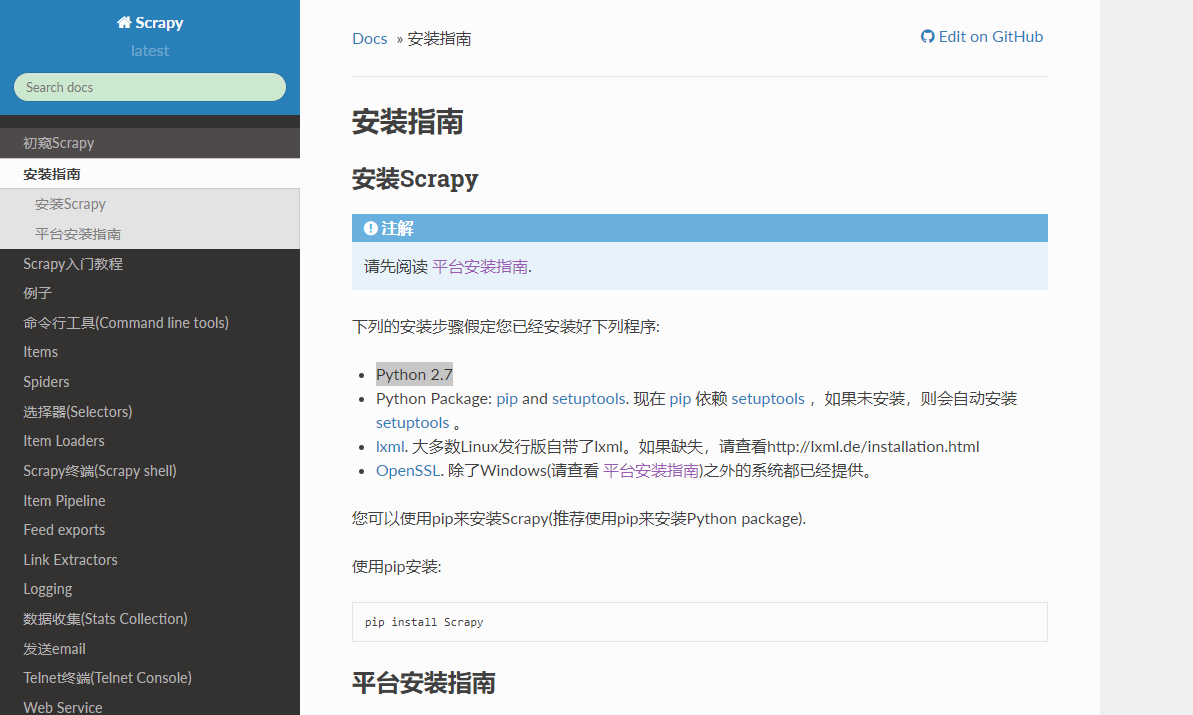Click highlighted 'Python 2.7' text
The image size is (1193, 715).
point(415,374)
